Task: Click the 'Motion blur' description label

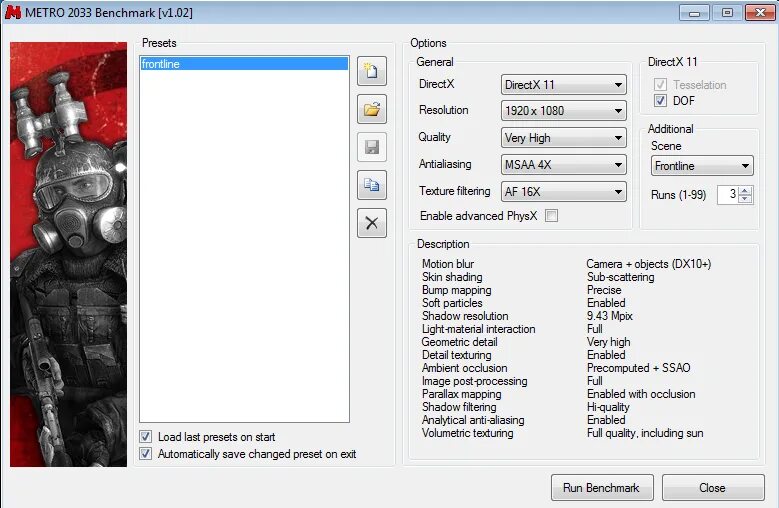Action: coord(448,264)
